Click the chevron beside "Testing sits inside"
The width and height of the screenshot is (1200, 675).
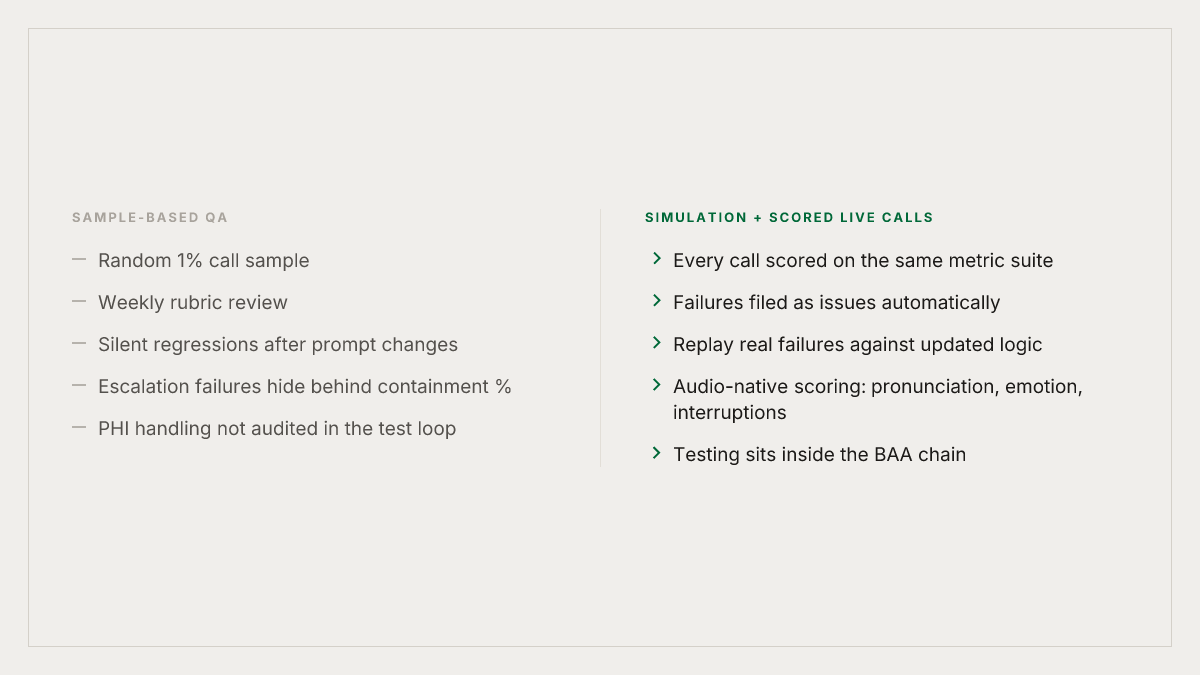657,453
